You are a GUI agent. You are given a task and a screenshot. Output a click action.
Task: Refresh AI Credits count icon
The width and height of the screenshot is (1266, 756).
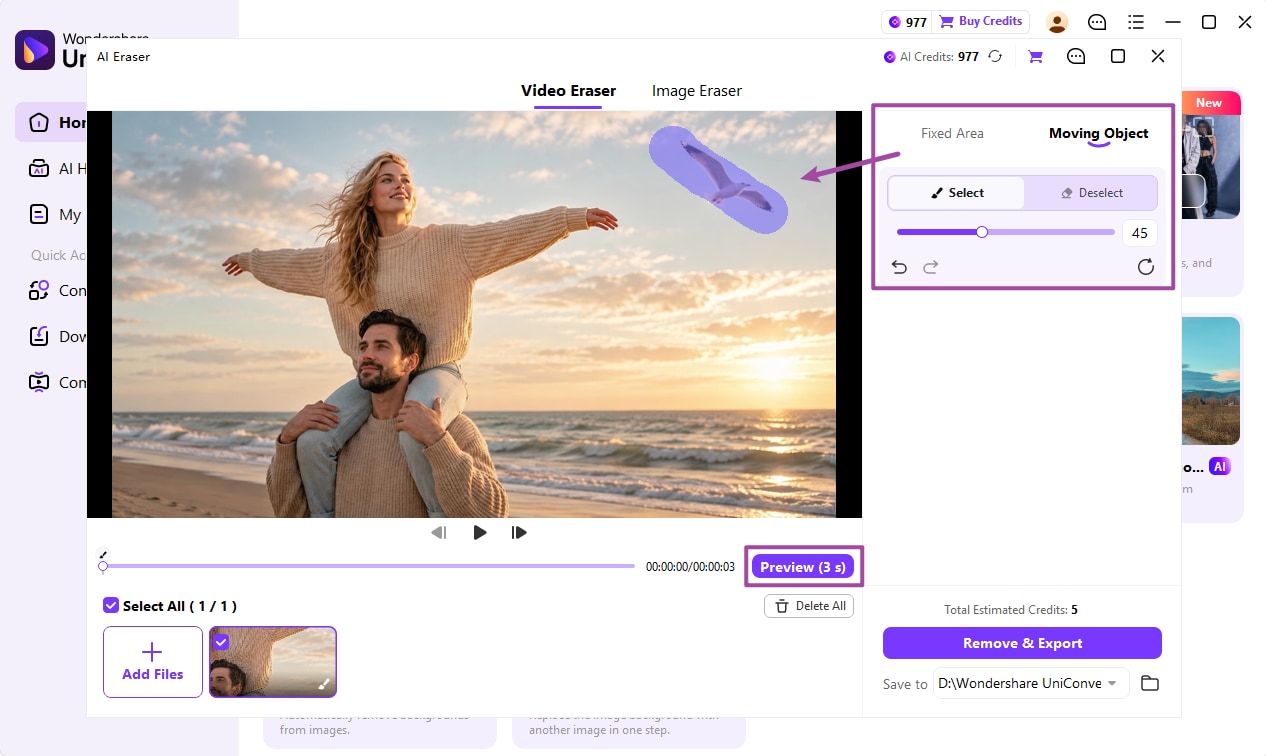(995, 57)
